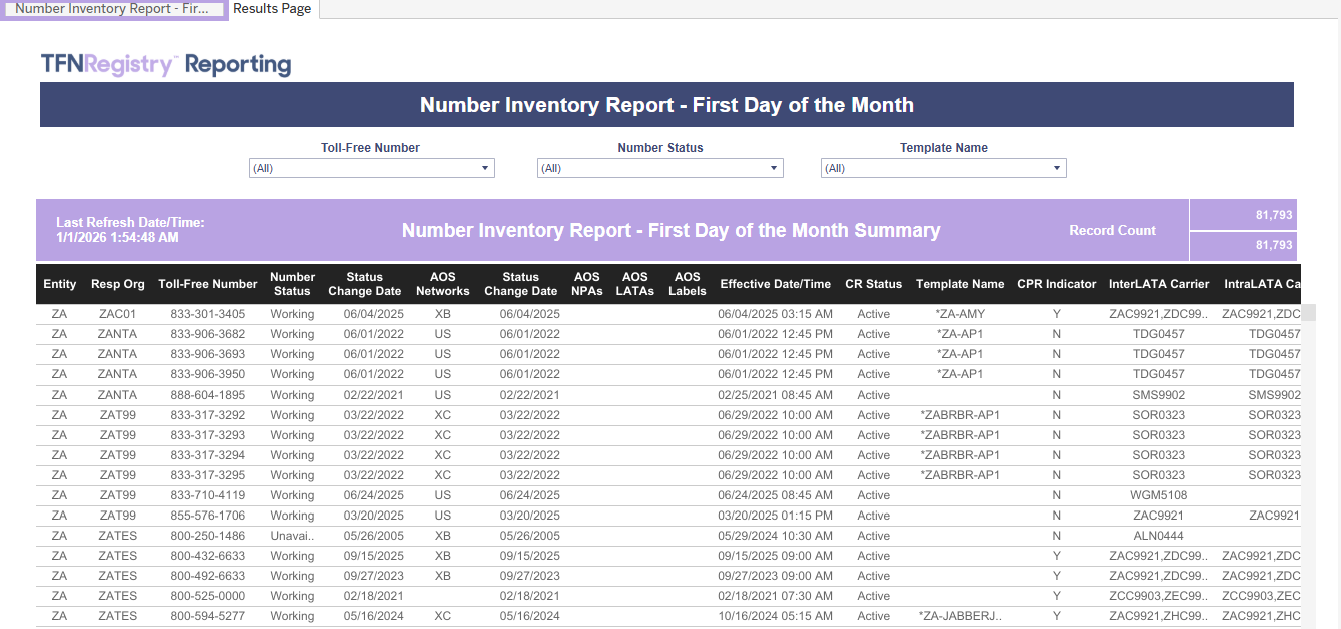This screenshot has width=1341, height=629.
Task: Click the Toll-Free Number column header
Action: click(x=208, y=284)
